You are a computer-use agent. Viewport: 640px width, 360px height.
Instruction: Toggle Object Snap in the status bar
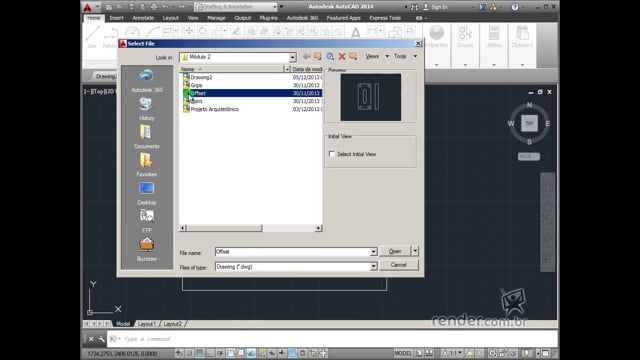click(x=231, y=353)
